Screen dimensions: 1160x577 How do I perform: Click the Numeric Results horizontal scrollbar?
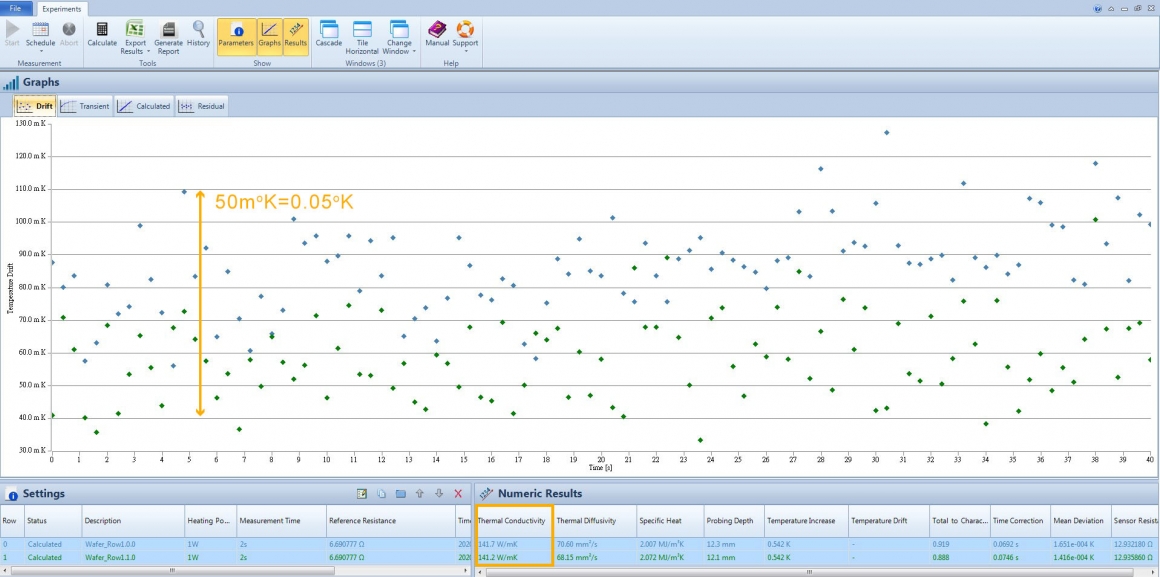pyautogui.click(x=817, y=571)
